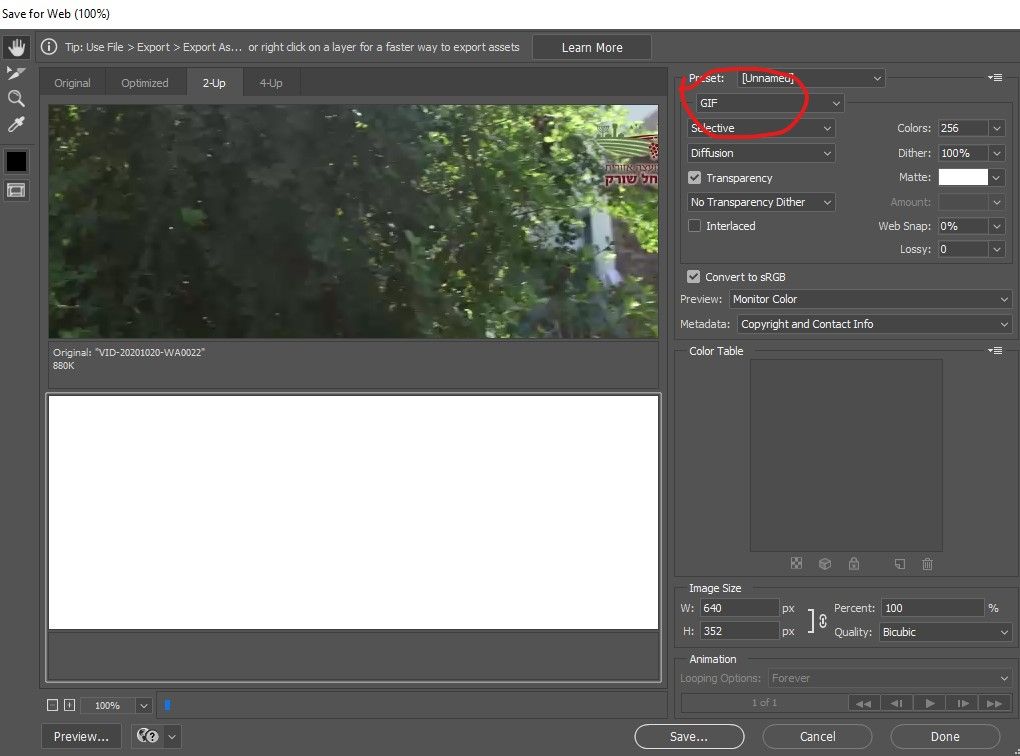
Task: Open the Preset dropdown
Action: coord(811,78)
